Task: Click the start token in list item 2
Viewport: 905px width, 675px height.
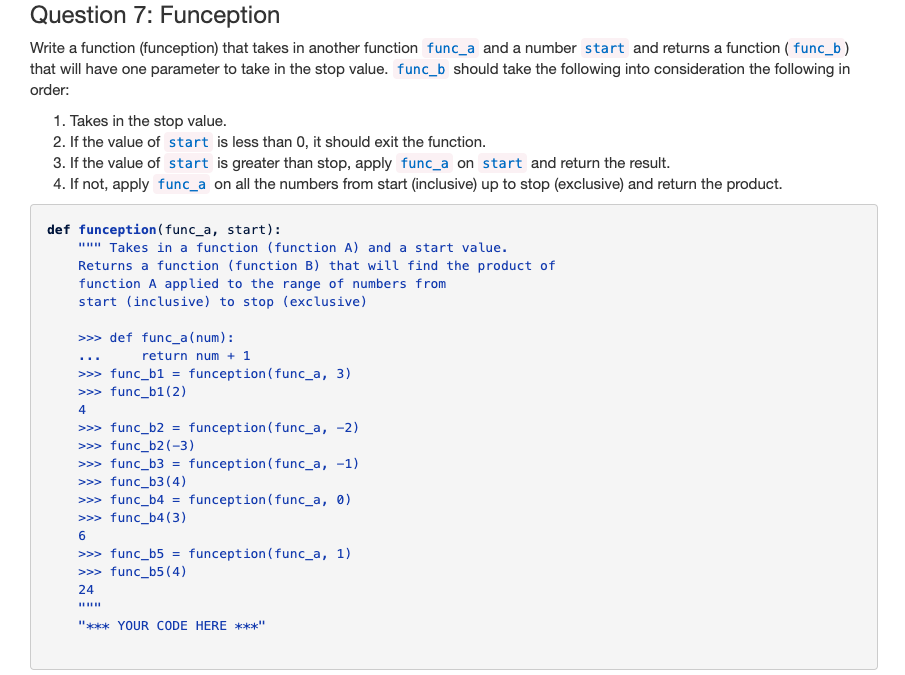Action: point(188,142)
